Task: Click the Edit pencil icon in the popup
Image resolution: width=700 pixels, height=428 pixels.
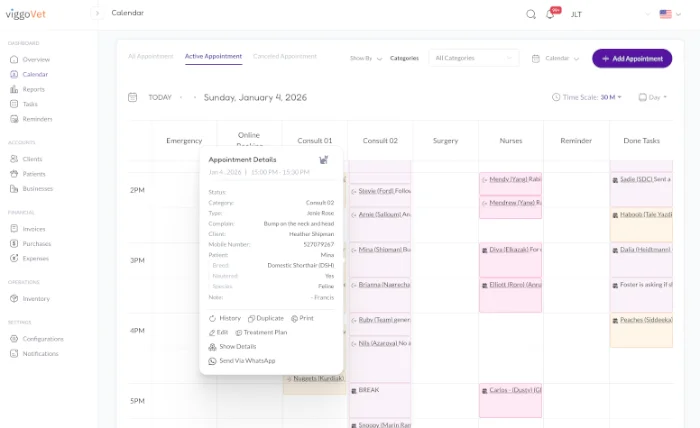Action: [212, 332]
